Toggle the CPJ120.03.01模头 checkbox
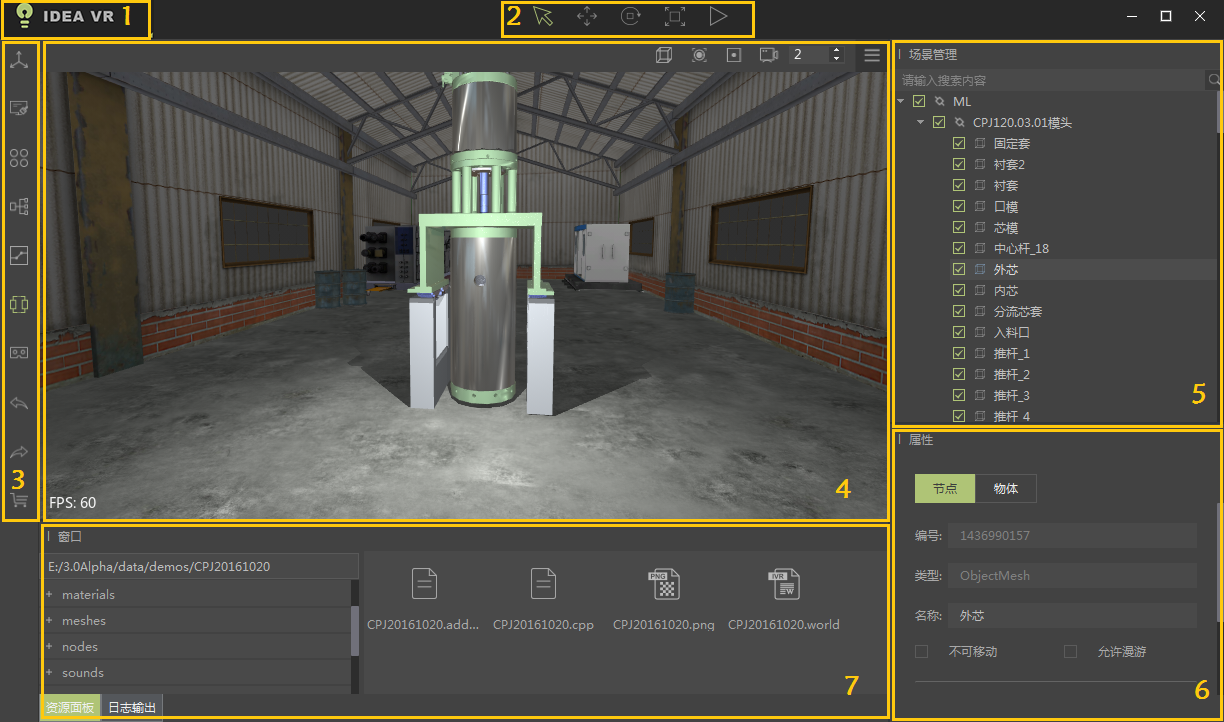The image size is (1224, 722). point(938,122)
